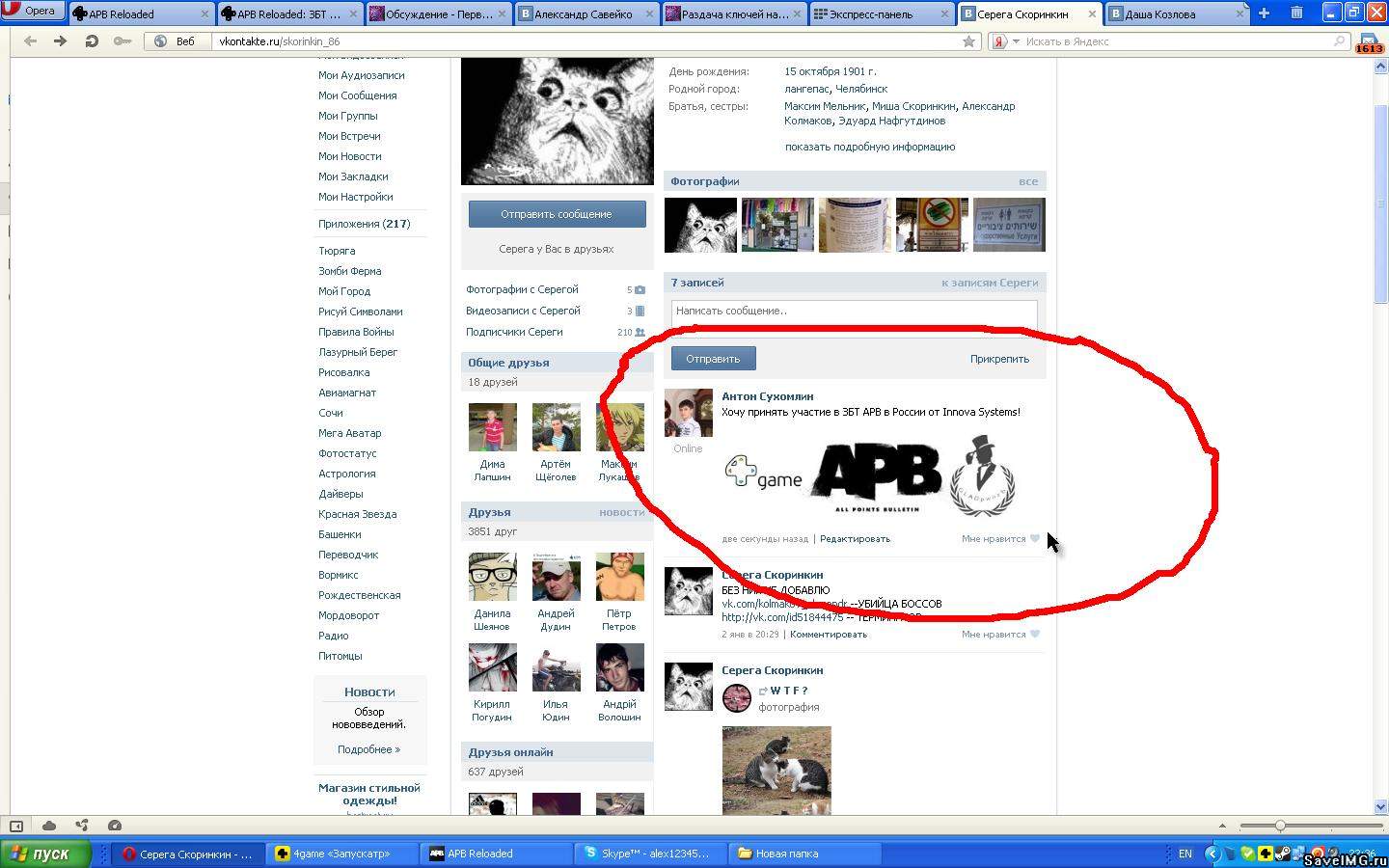Open Приложения (217) link

tap(364, 224)
